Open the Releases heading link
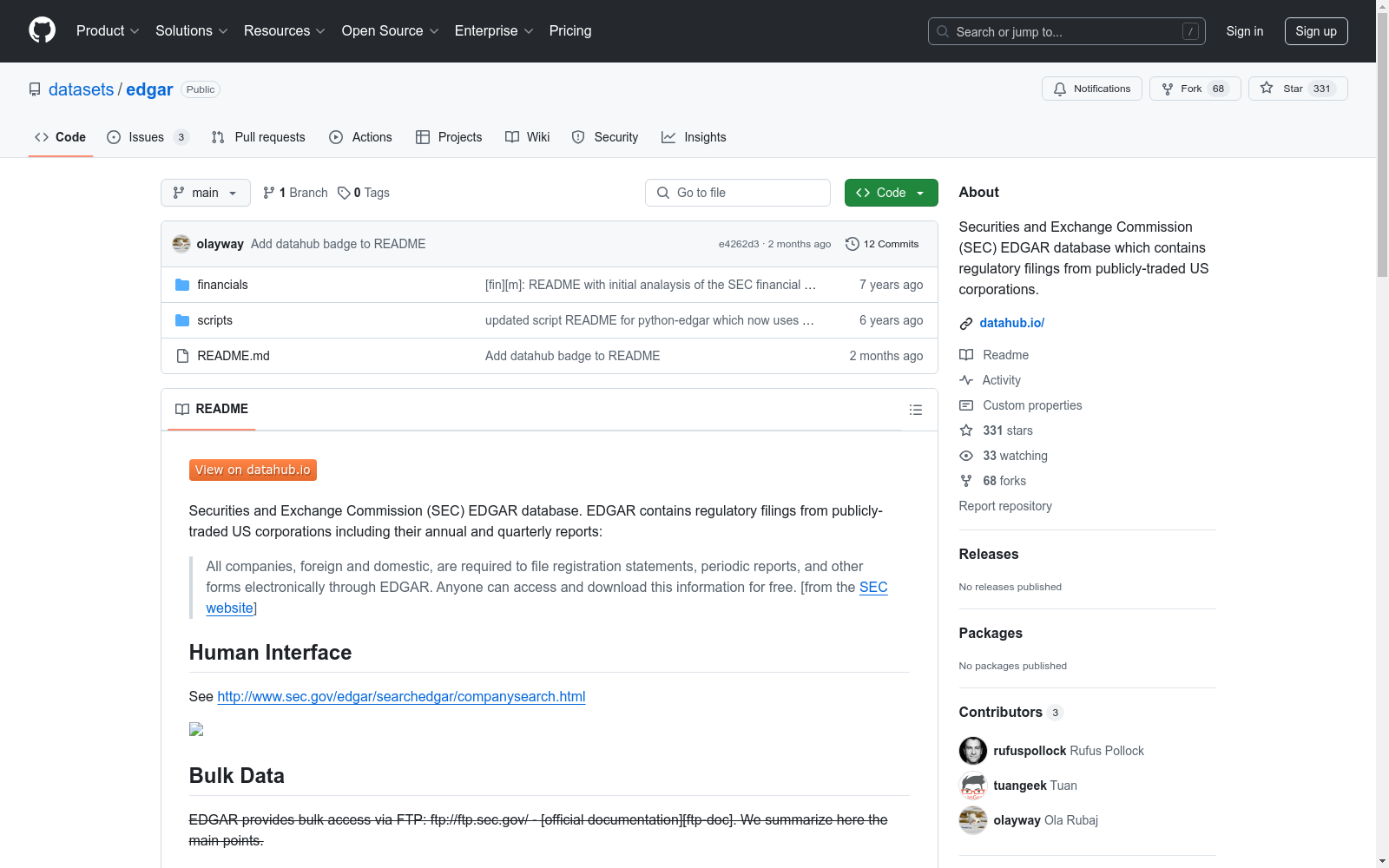 [989, 554]
